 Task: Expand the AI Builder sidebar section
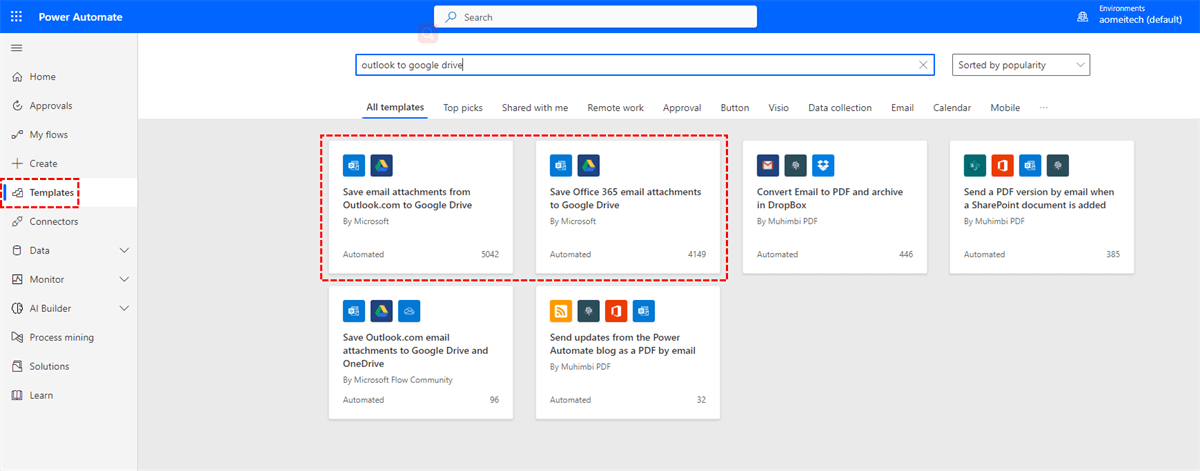124,309
